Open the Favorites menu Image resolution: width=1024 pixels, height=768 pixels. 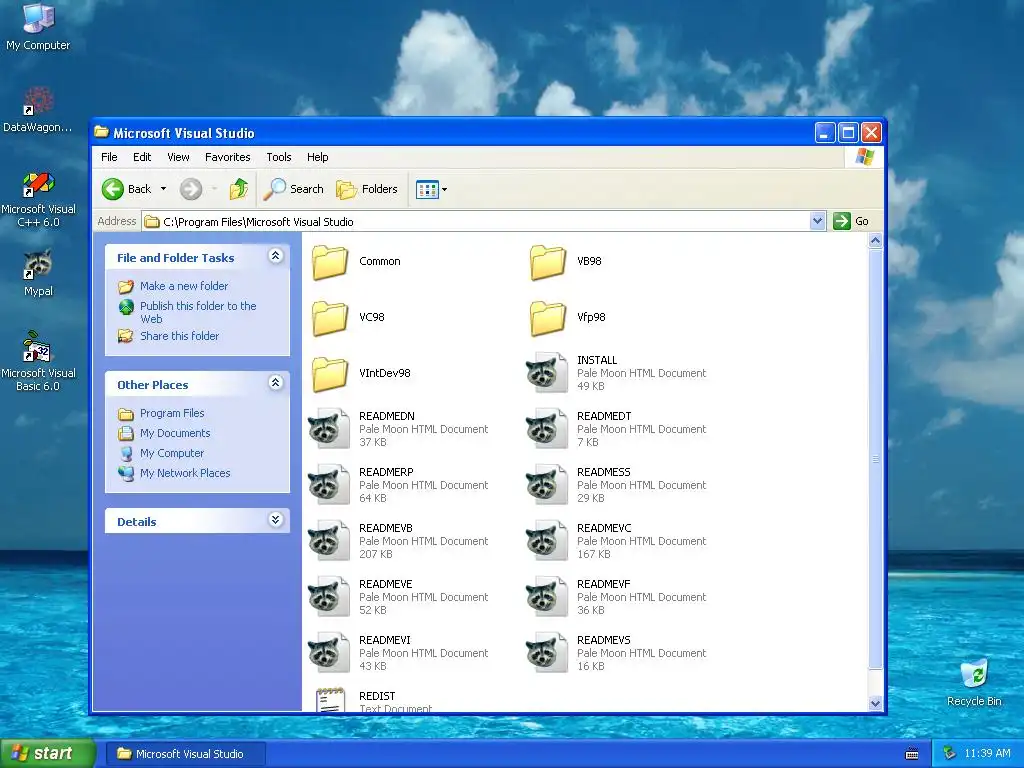coord(227,157)
